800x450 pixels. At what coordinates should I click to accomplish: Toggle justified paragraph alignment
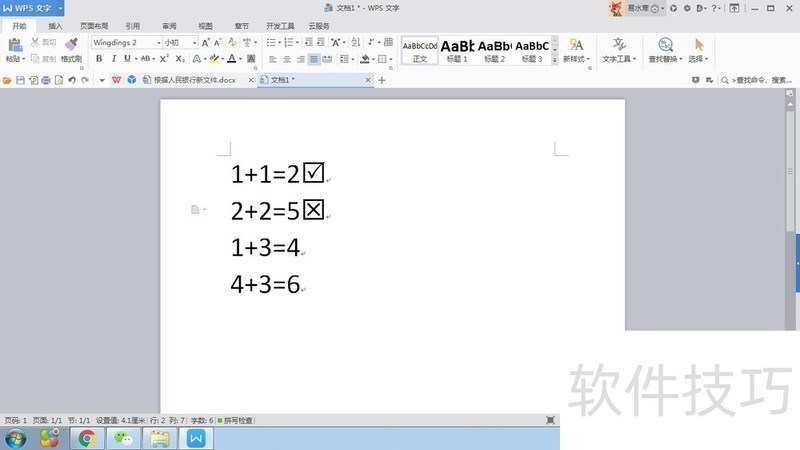[314, 59]
